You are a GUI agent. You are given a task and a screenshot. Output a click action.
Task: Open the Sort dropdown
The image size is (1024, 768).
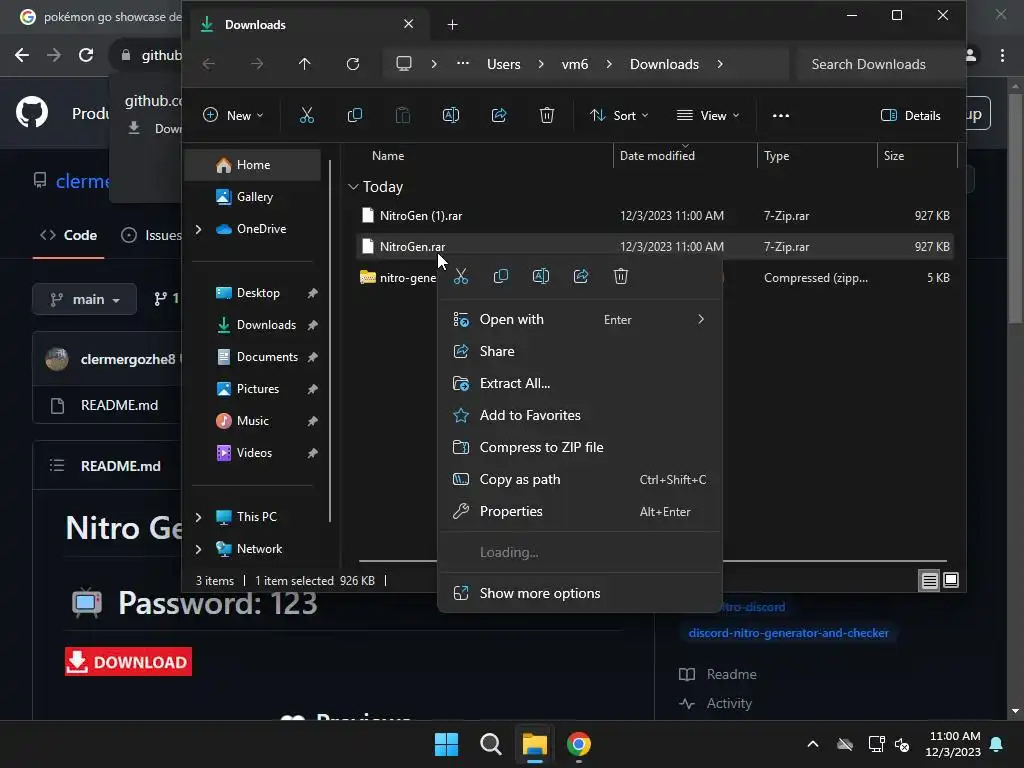pos(618,116)
